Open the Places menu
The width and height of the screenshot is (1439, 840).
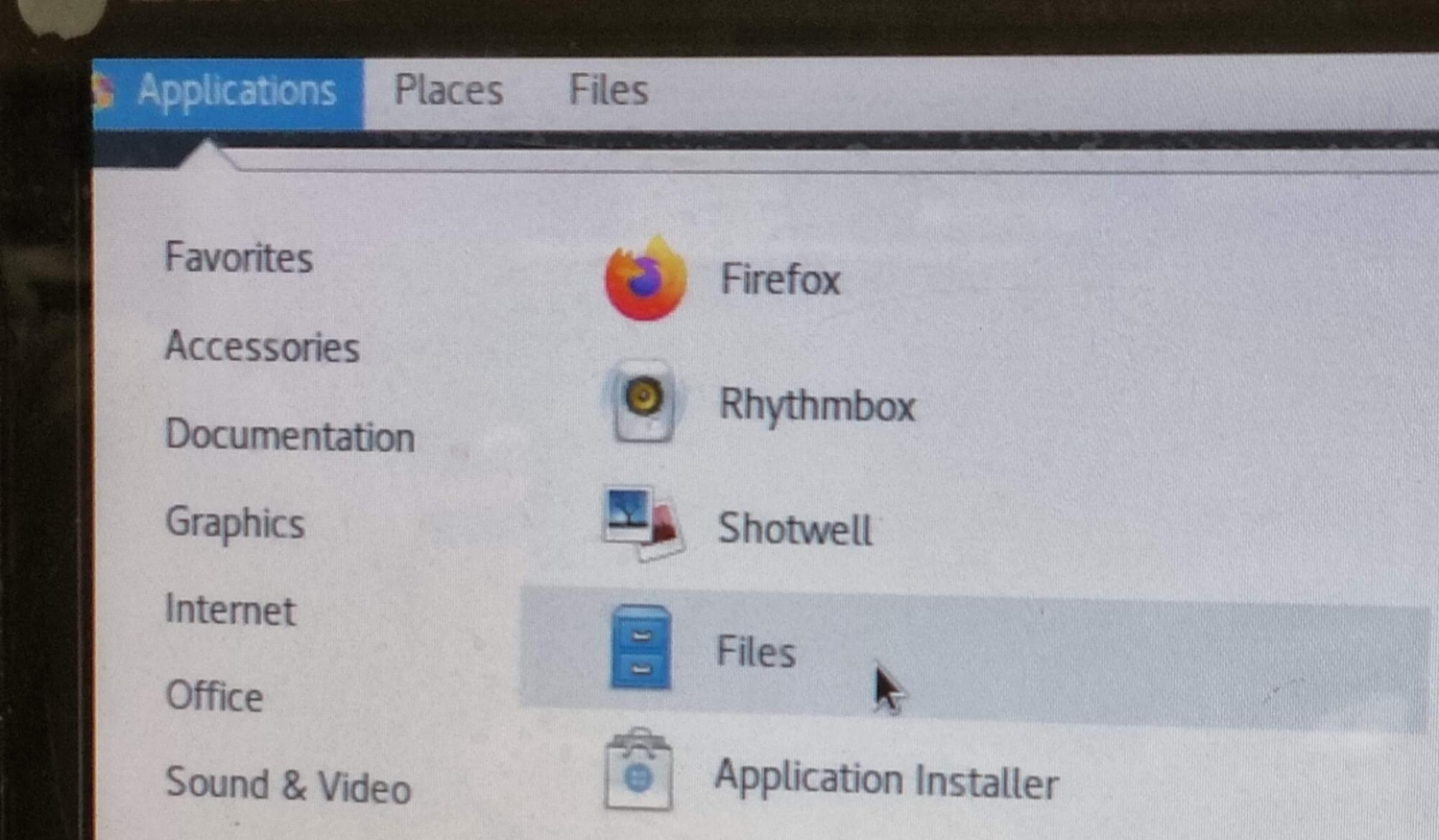point(448,91)
